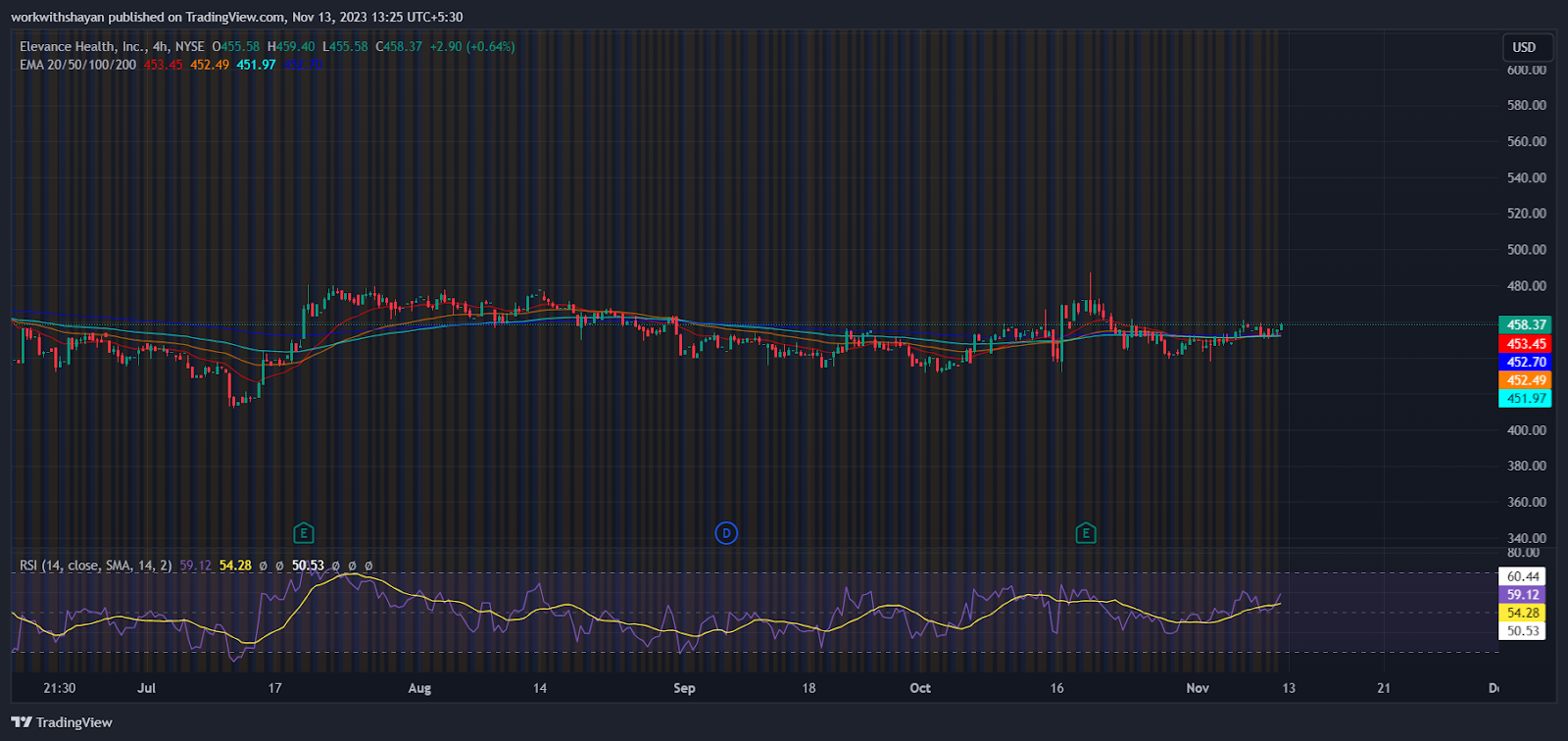The image size is (1568, 741).
Task: Click the Oct label on time axis
Action: click(x=920, y=688)
